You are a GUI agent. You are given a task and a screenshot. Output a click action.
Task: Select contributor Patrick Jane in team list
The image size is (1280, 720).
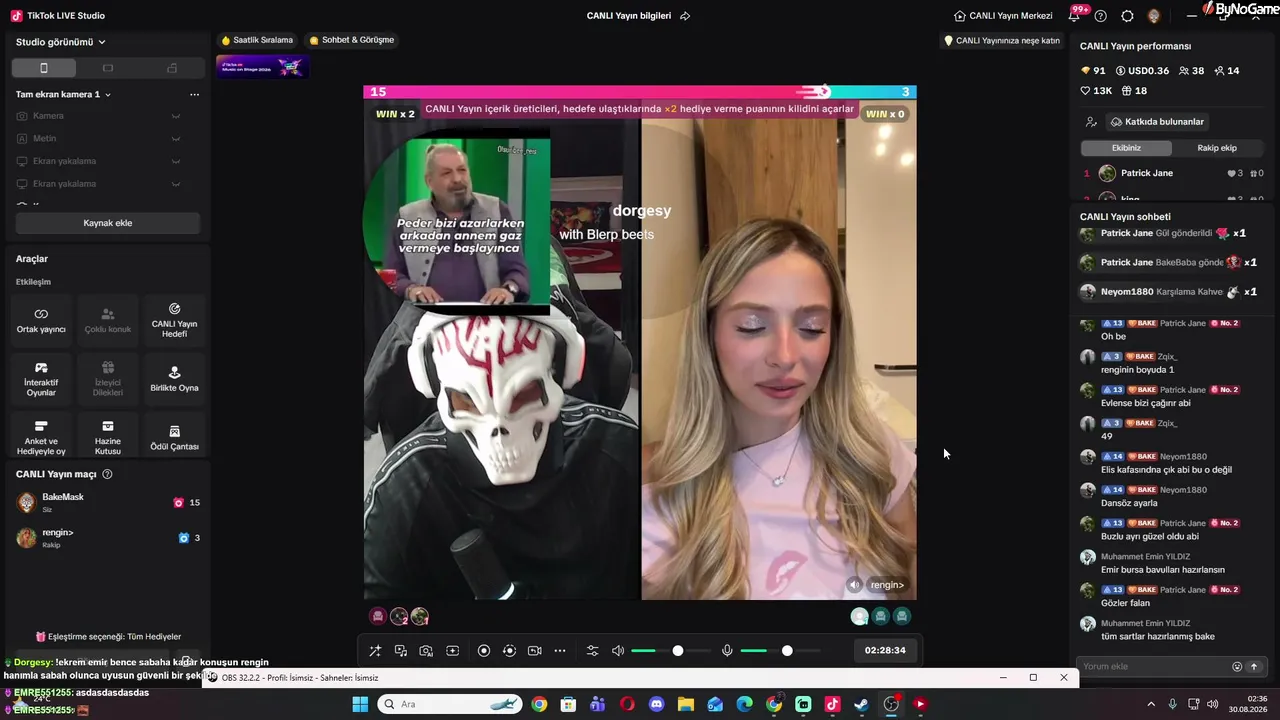[1171, 173]
